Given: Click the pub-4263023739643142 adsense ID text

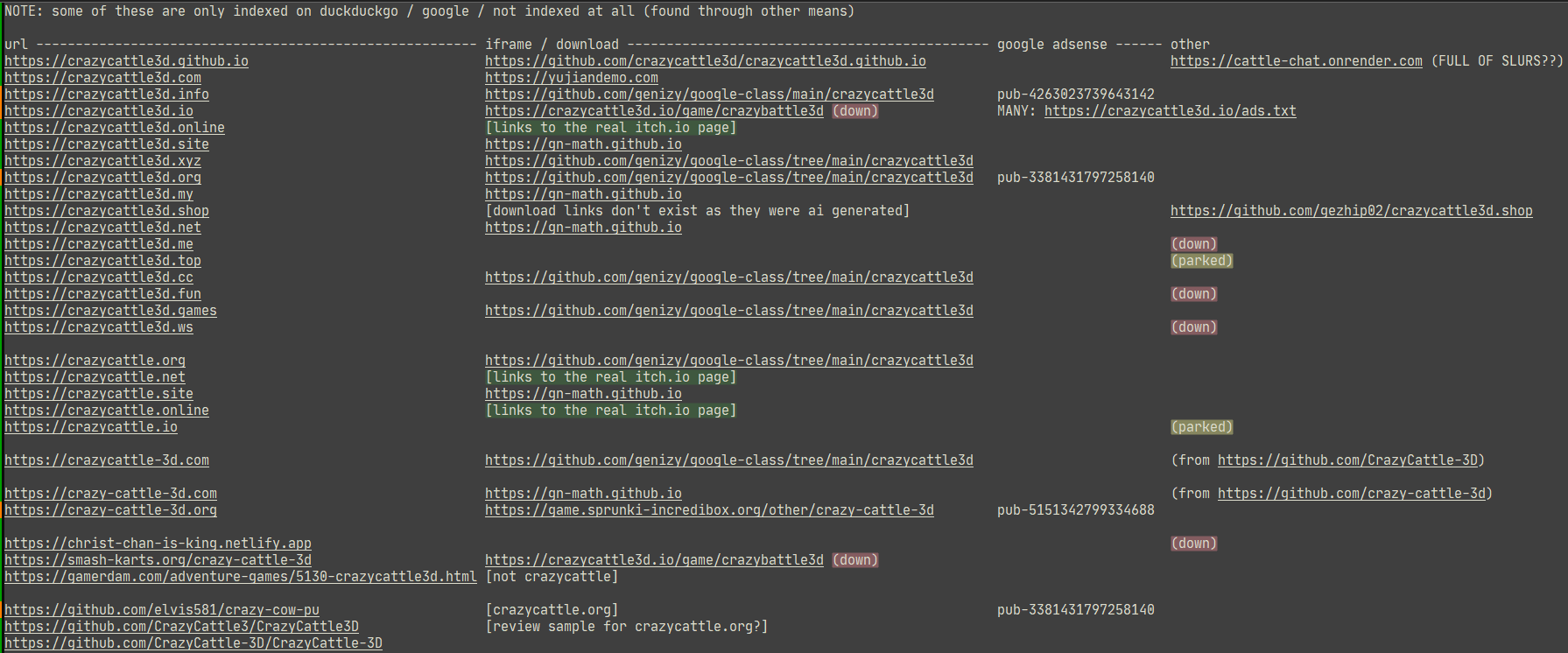Looking at the screenshot, I should coord(1075,95).
